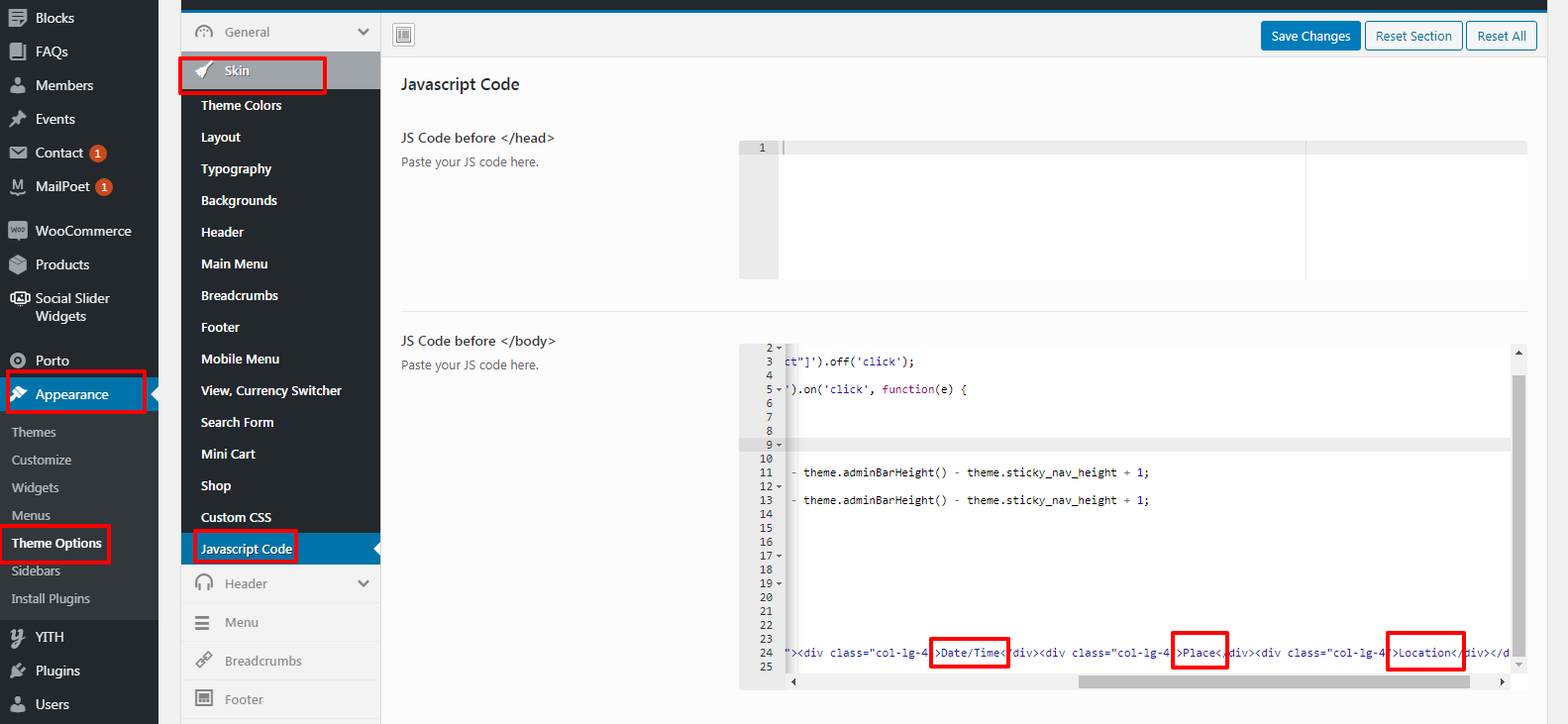1568x724 pixels.
Task: Click the Plugins plug icon
Action: pyautogui.click(x=18, y=671)
